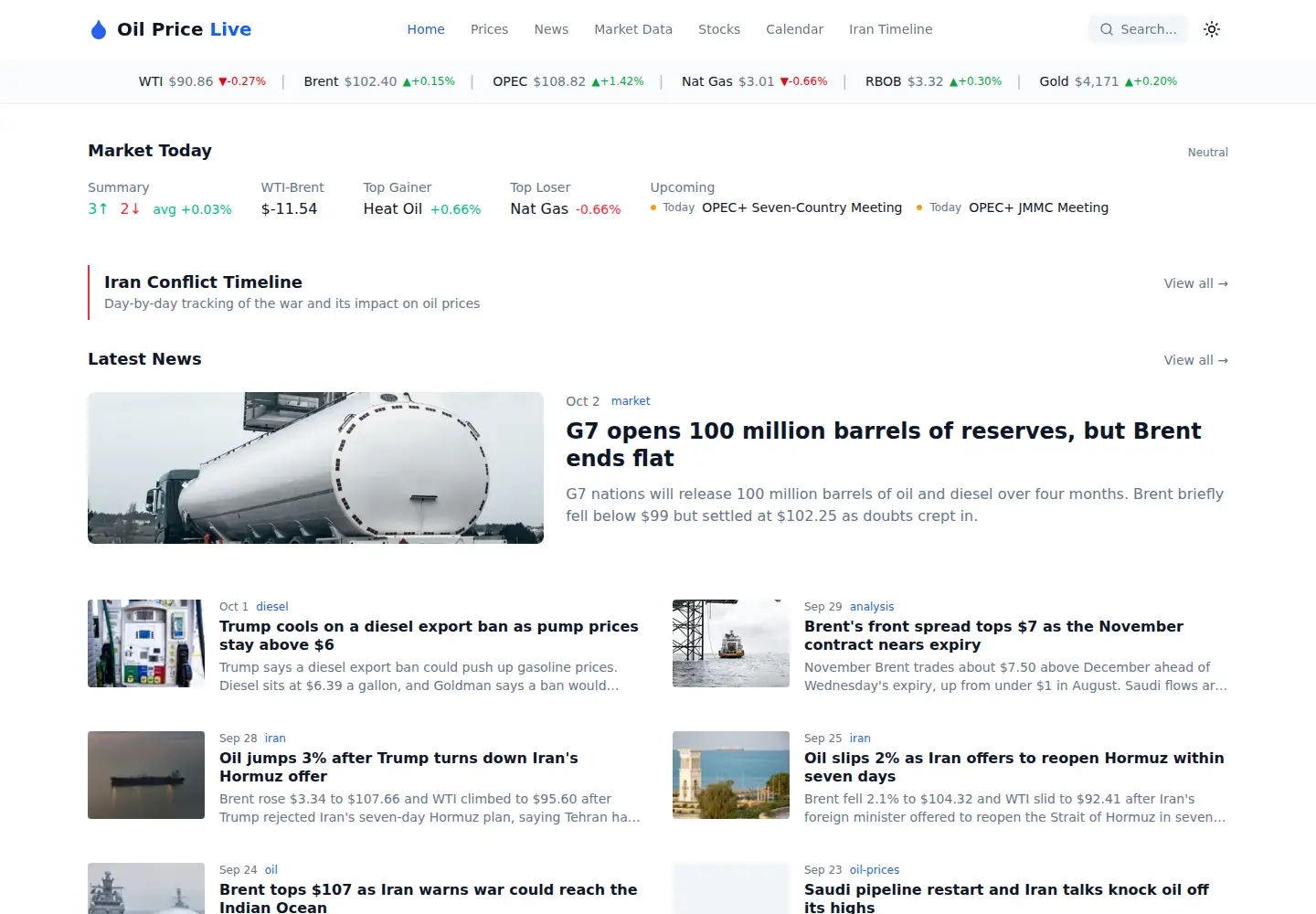This screenshot has height=914, width=1316.
Task: Click the WTI $90.86 ticker entry
Action: (x=202, y=81)
